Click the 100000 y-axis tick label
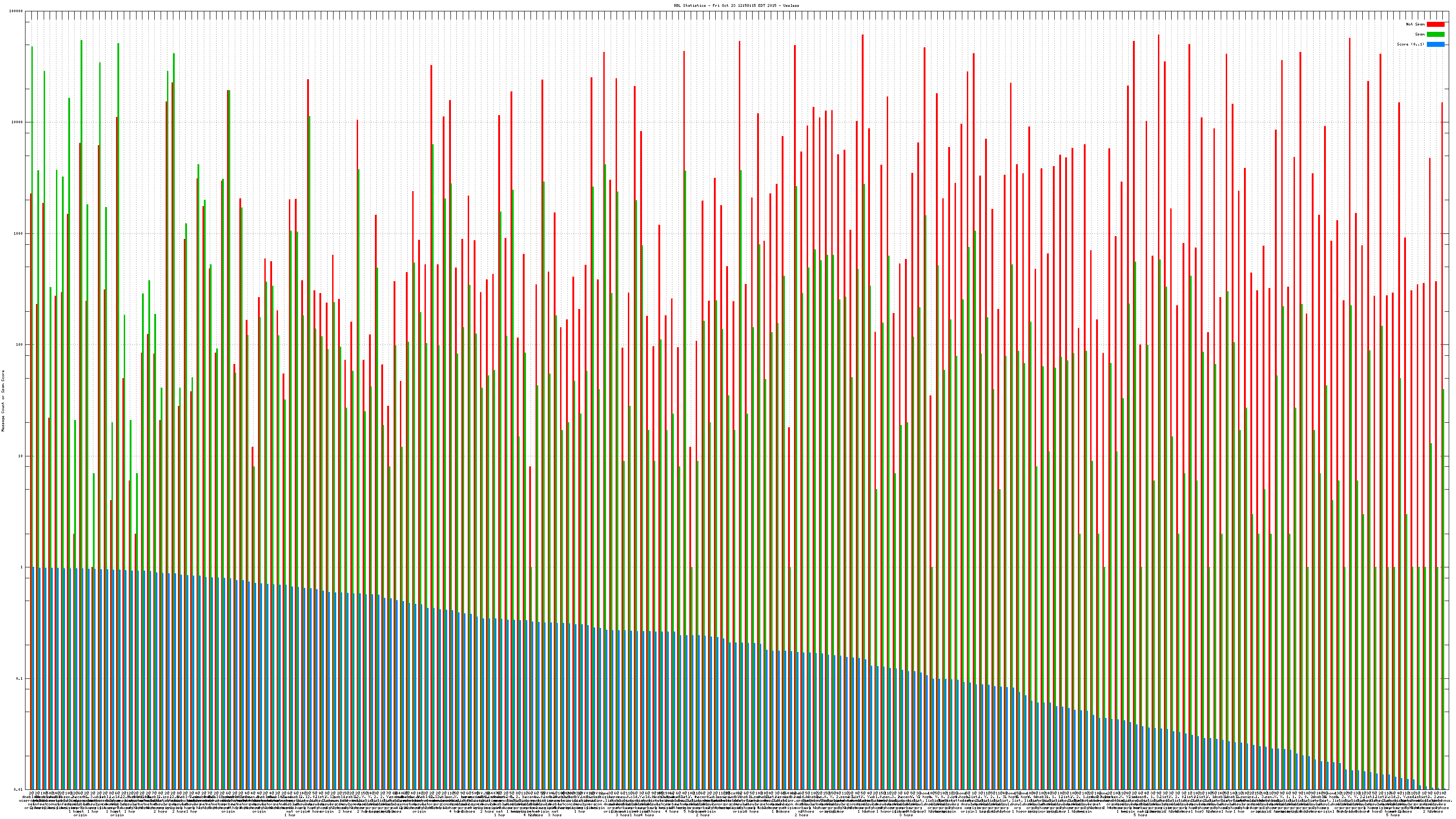 [x=17, y=11]
